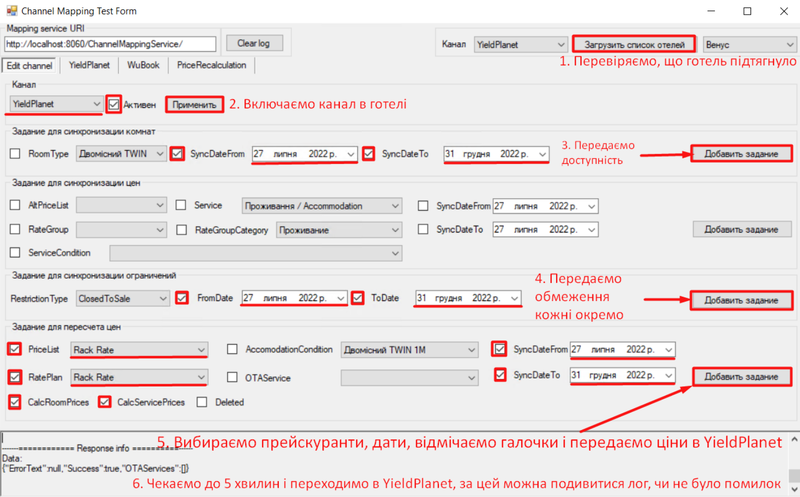Check the Deleted checkbox

click(x=202, y=402)
